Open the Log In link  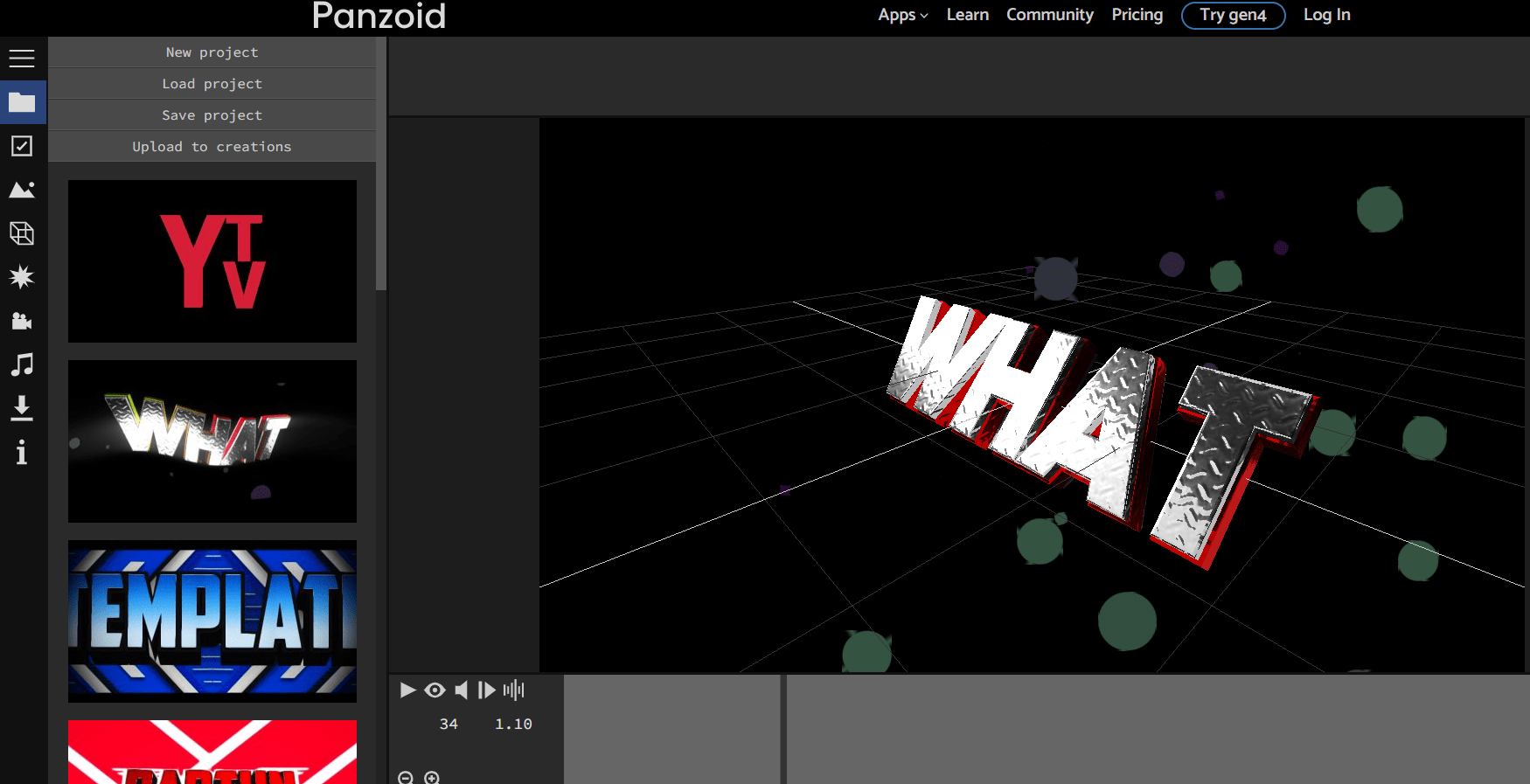coord(1326,15)
